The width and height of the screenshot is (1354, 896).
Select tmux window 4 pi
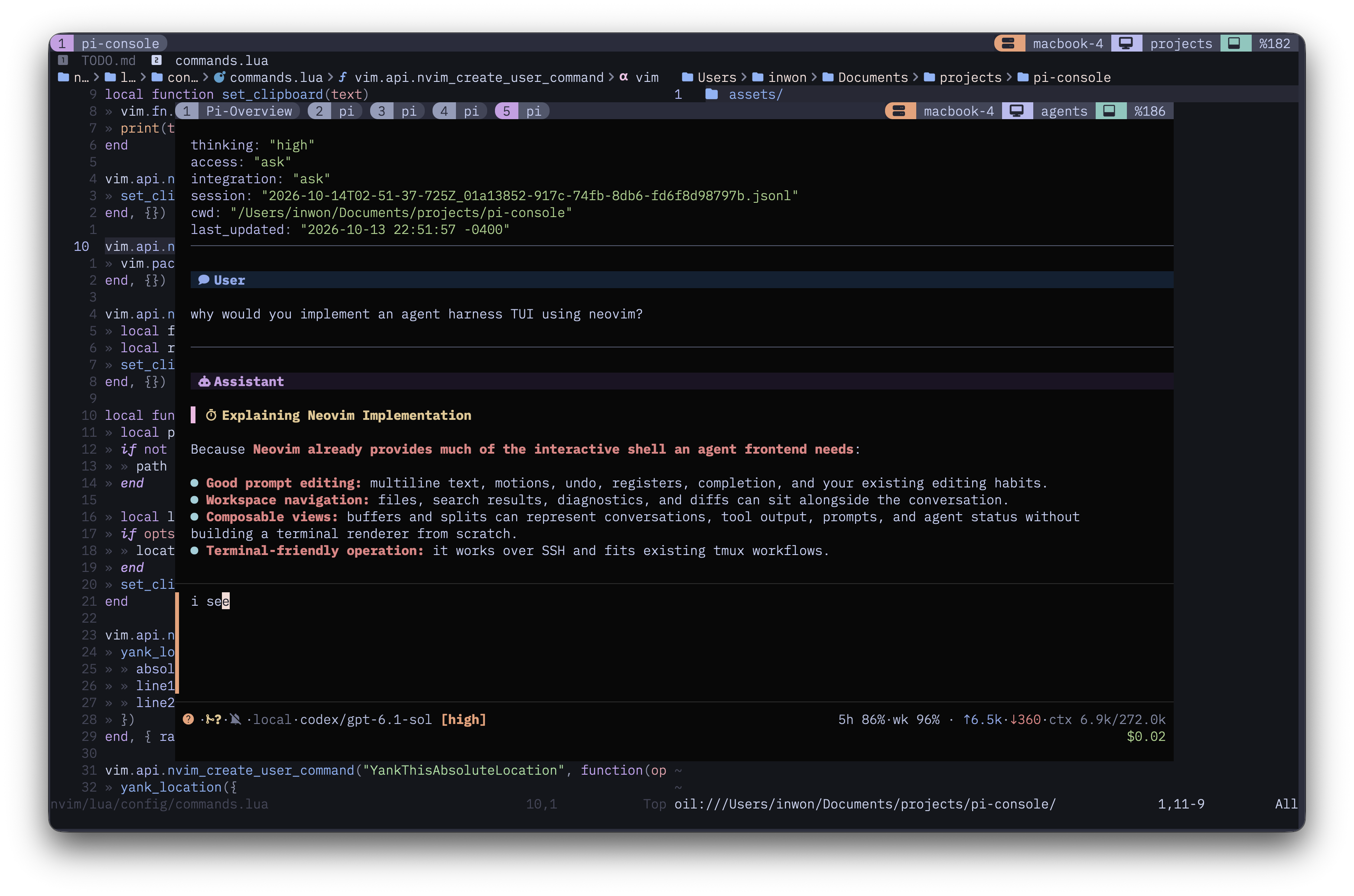point(459,111)
